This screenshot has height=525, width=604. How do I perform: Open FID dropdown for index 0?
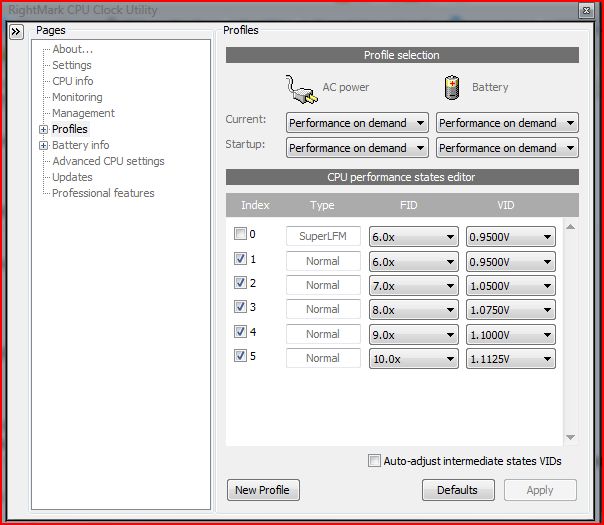(414, 237)
